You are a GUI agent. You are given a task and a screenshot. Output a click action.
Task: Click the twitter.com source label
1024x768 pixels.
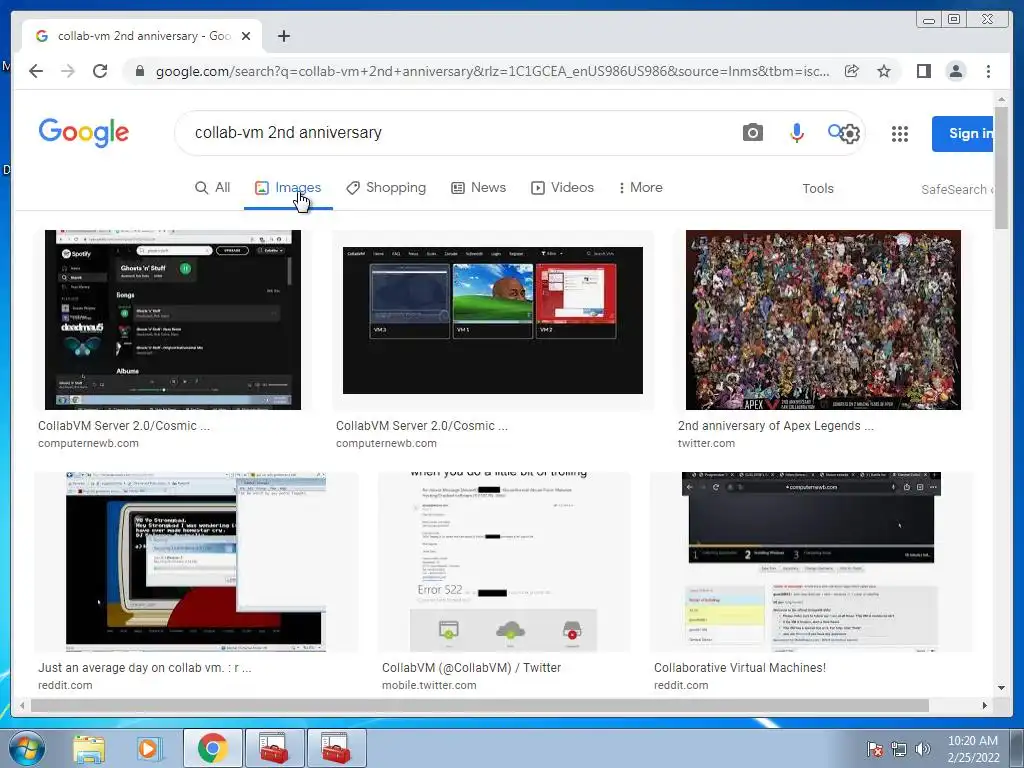click(706, 443)
